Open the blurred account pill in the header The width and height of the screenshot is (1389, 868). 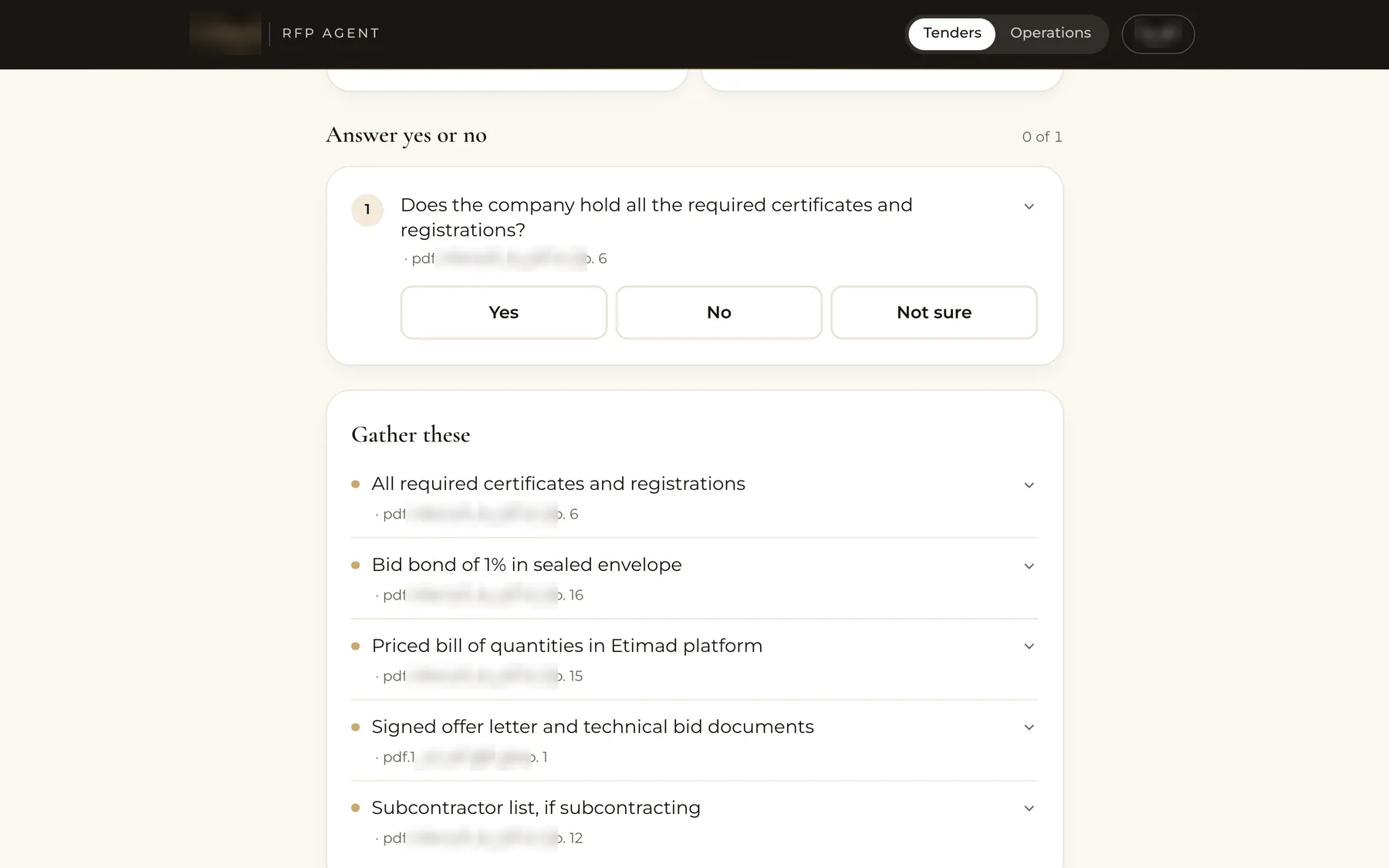click(x=1157, y=34)
